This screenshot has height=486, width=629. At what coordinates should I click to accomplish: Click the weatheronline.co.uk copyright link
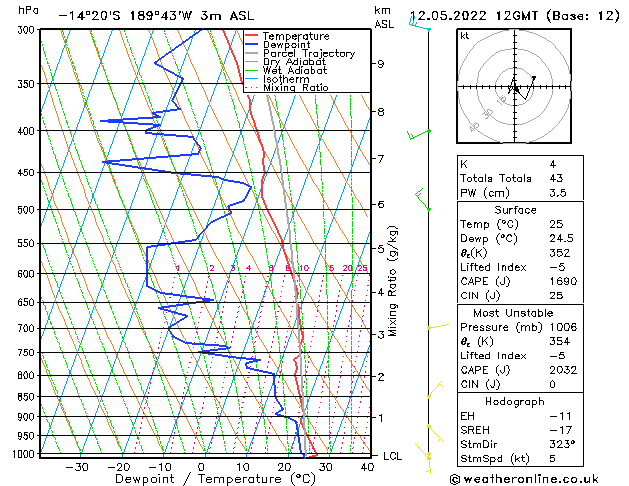click(537, 478)
